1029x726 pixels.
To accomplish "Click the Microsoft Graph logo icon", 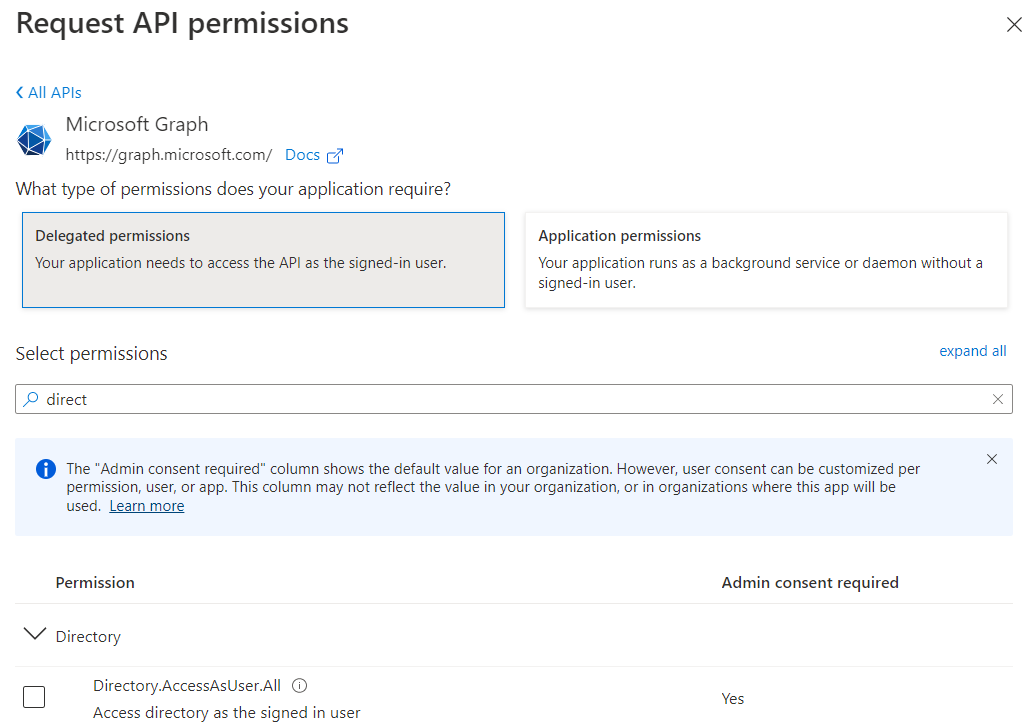I will 34,140.
